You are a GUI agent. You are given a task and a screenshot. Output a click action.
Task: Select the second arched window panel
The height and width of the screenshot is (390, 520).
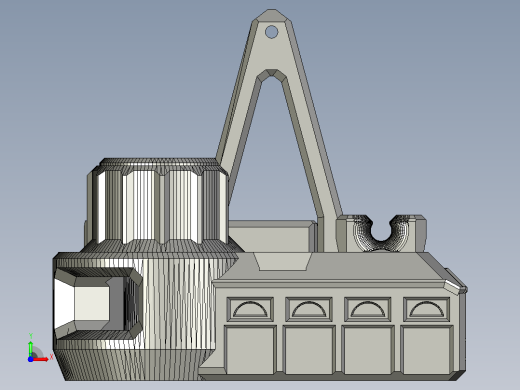[309, 309]
